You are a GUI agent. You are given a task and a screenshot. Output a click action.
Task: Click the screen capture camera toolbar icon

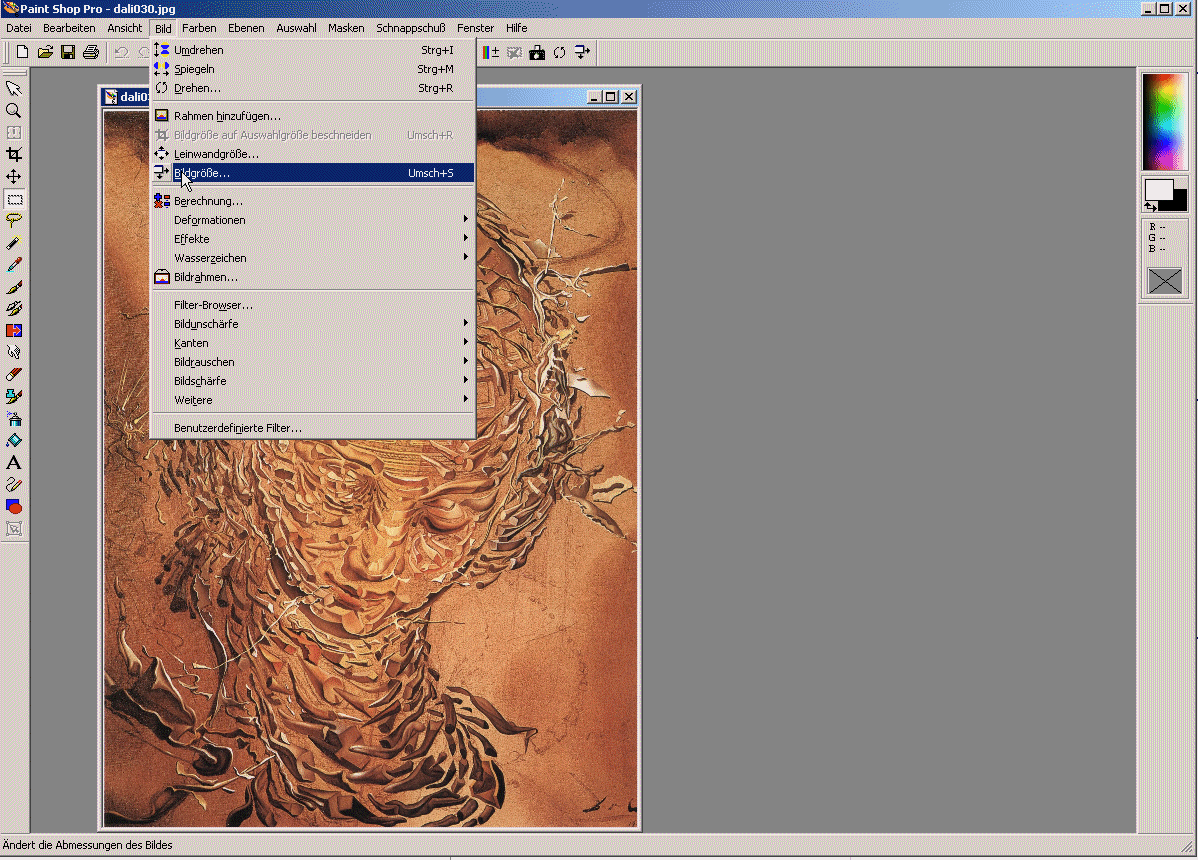click(537, 52)
